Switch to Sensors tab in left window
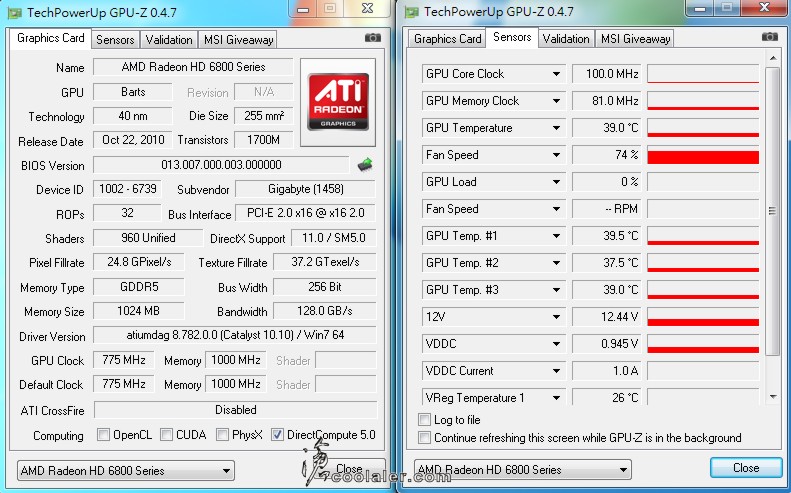791x493 pixels. click(115, 40)
